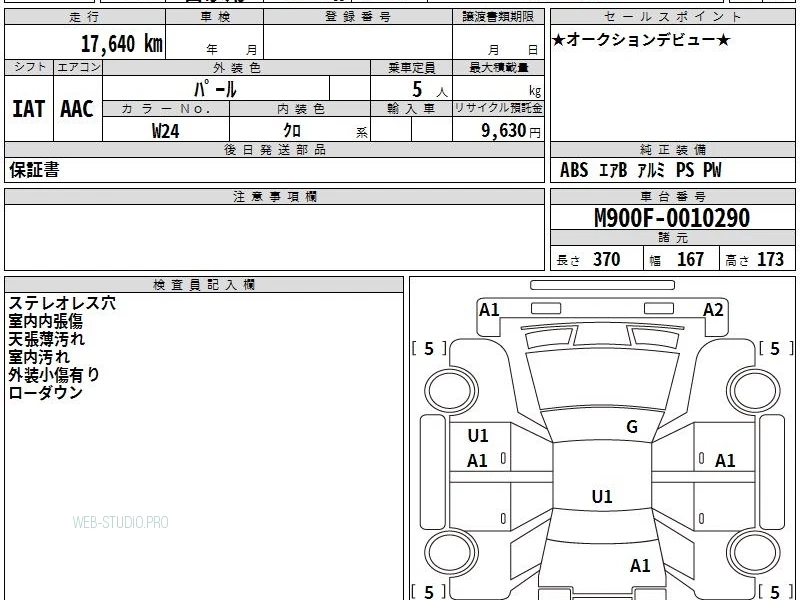
Task: Select the クロ interior color value
Action: pyautogui.click(x=292, y=130)
